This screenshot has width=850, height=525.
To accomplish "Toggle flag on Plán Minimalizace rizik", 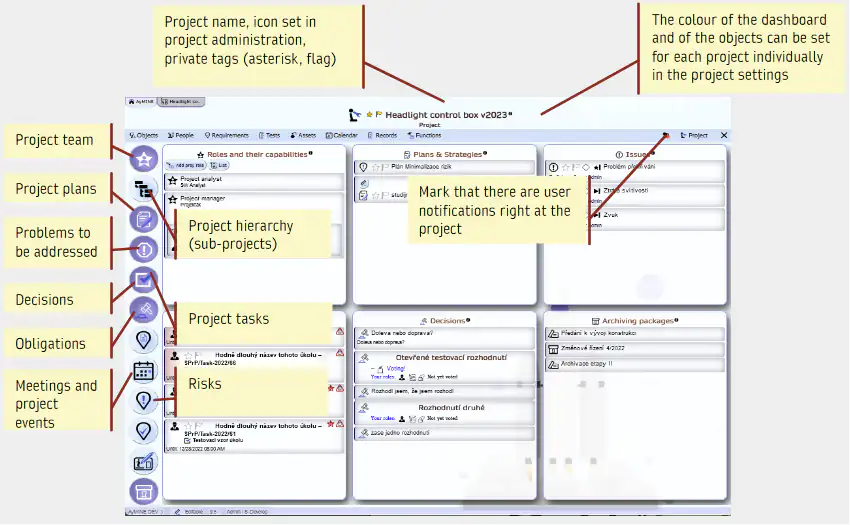I will (x=385, y=167).
